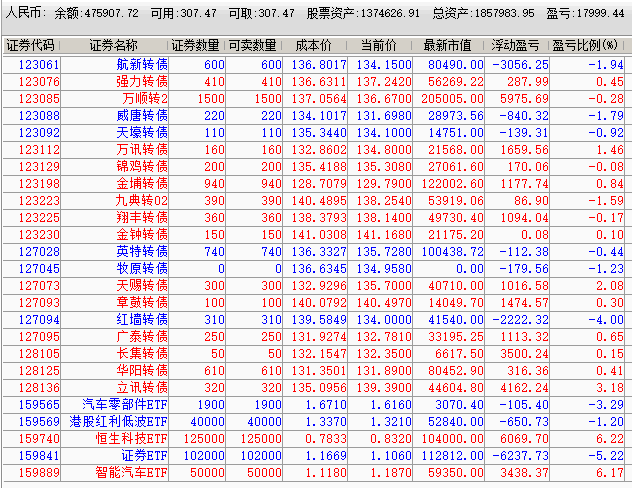
Task: Sort by 浮动盈亏 column header
Action: pyautogui.click(x=515, y=45)
